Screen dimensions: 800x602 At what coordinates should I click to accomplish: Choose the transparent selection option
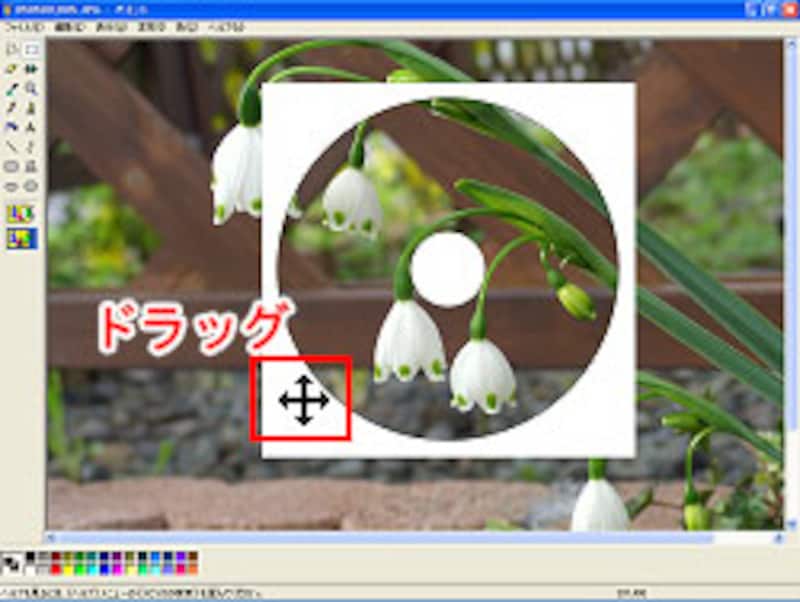pyautogui.click(x=21, y=239)
